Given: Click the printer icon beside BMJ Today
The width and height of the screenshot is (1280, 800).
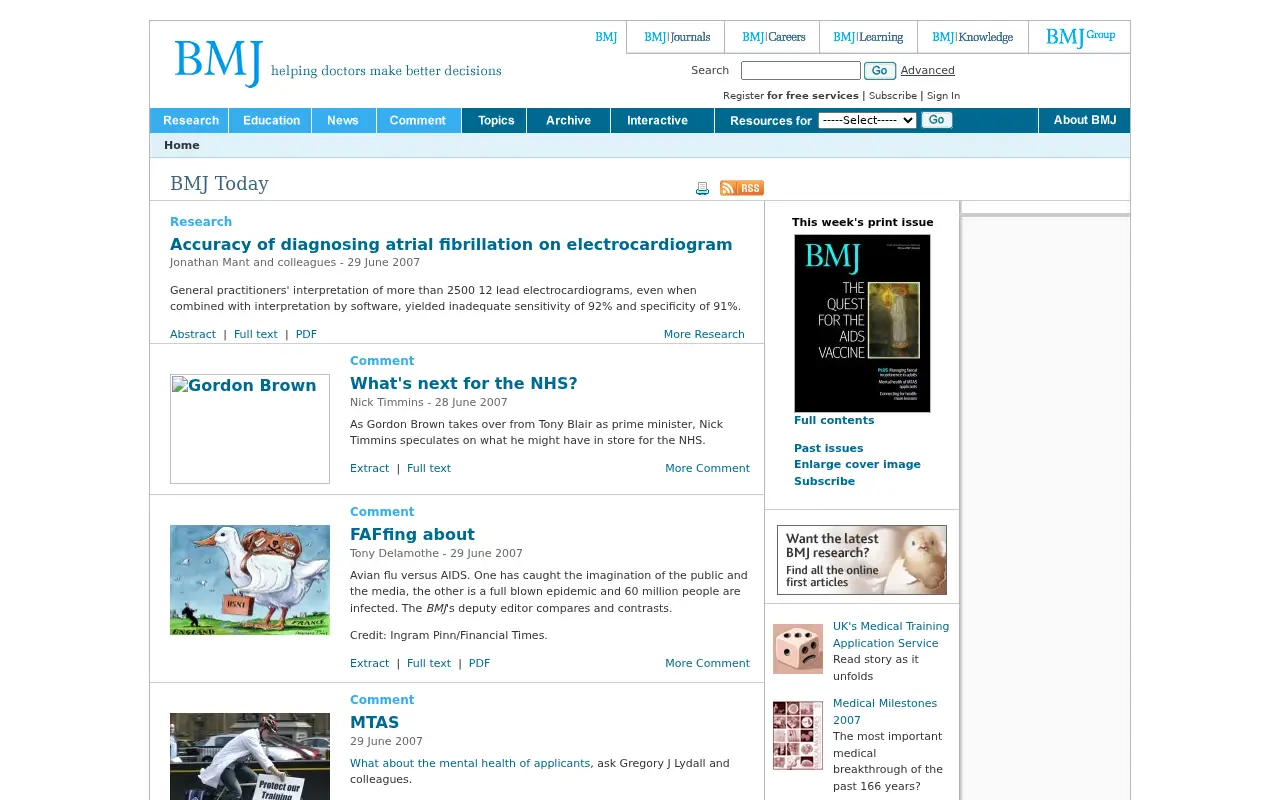Looking at the screenshot, I should (x=702, y=188).
